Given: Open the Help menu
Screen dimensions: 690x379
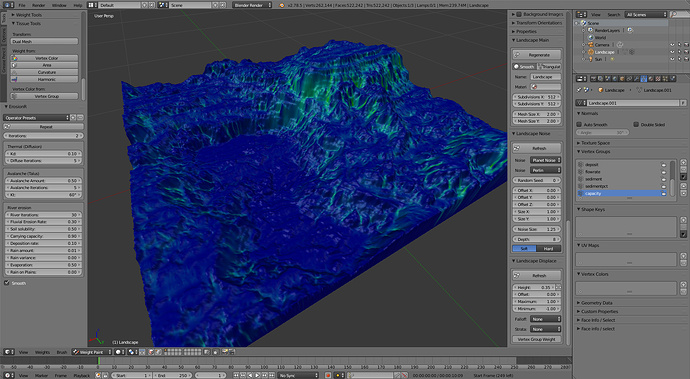Looking at the screenshot, I should (x=77, y=5).
